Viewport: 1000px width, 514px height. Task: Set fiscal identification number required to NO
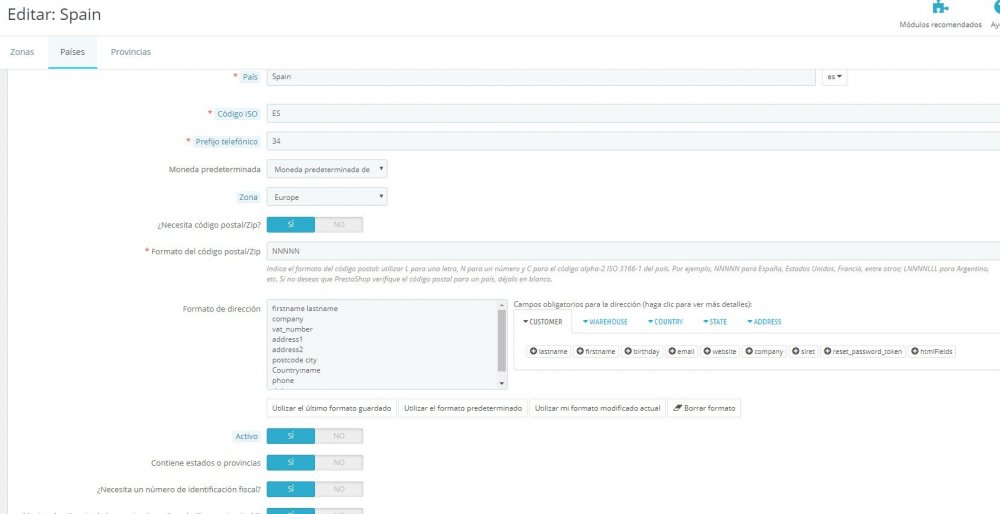(x=339, y=489)
